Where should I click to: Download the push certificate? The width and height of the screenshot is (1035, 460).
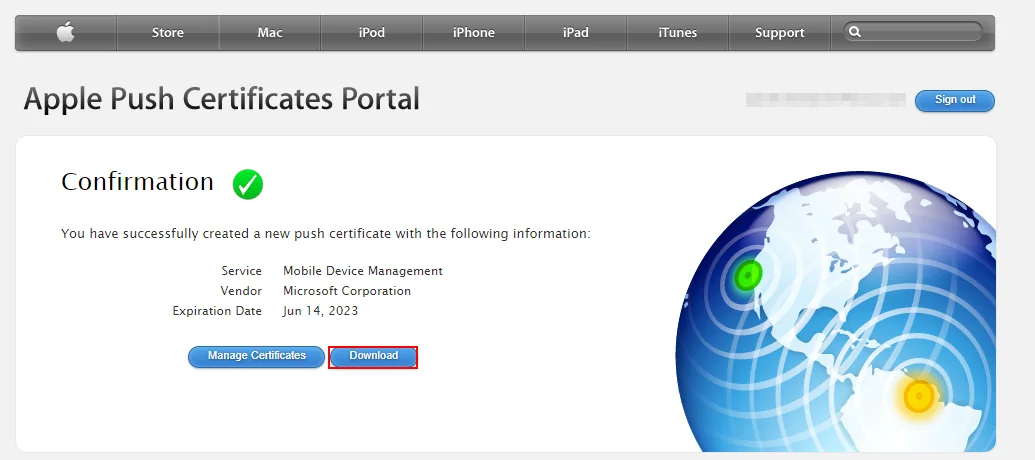click(x=373, y=356)
